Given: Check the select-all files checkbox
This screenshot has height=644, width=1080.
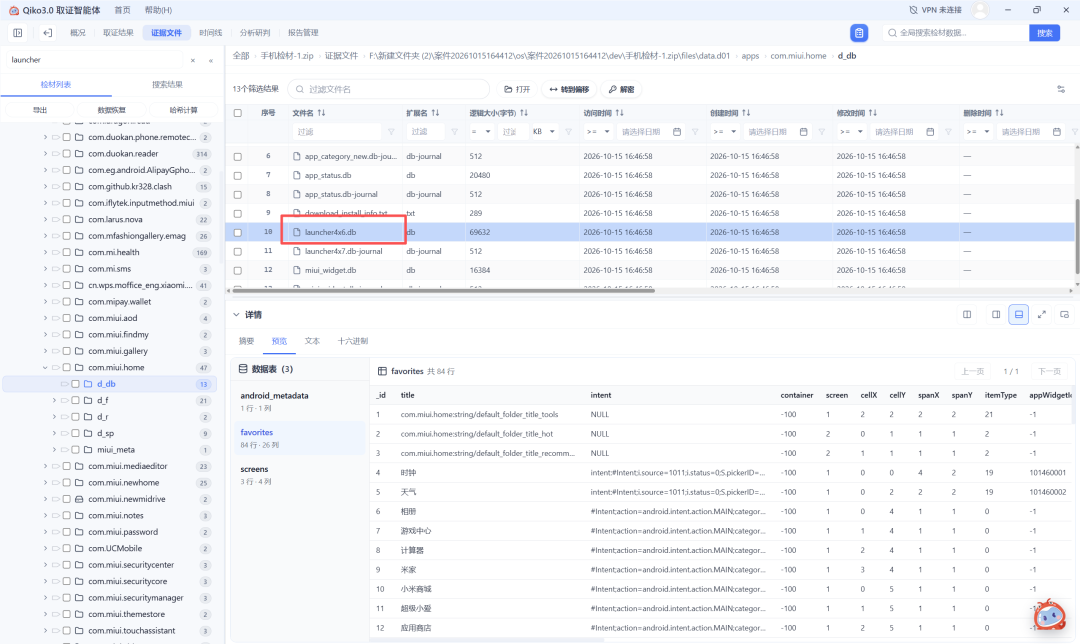Looking at the screenshot, I should 238,113.
